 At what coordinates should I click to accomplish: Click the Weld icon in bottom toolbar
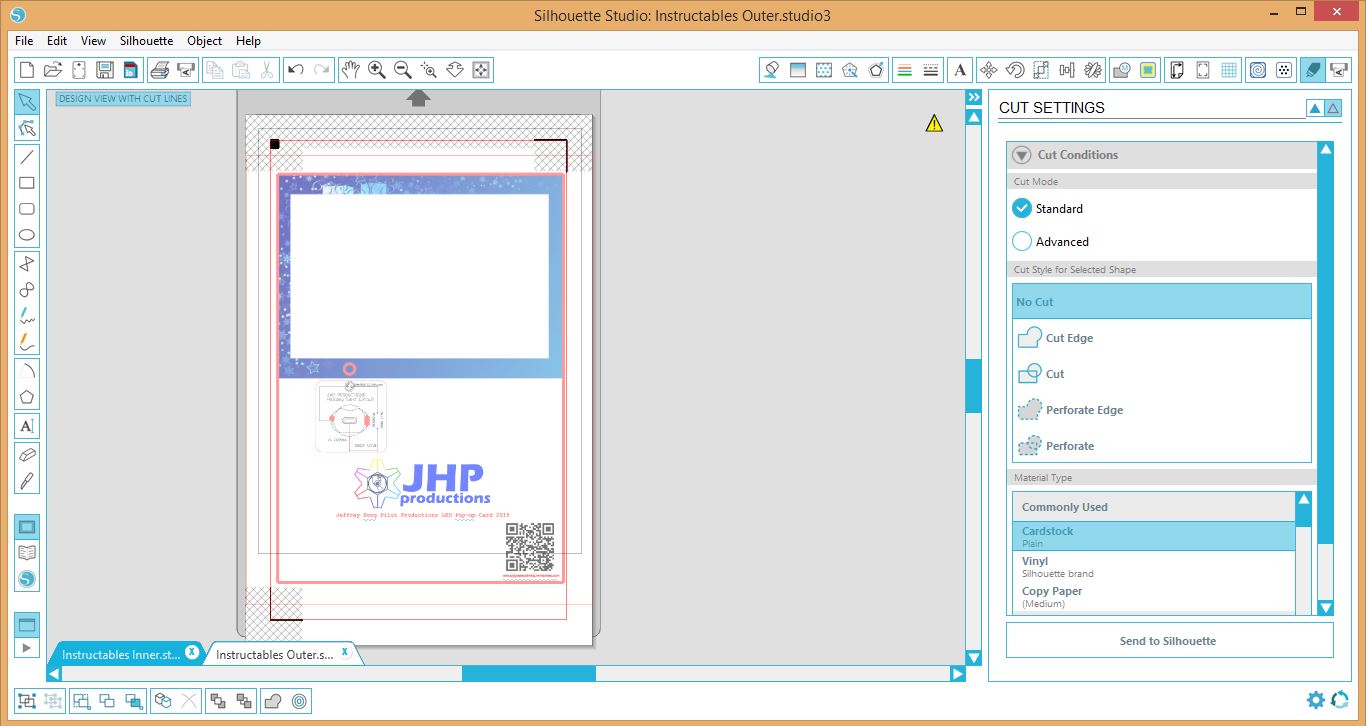(x=271, y=701)
